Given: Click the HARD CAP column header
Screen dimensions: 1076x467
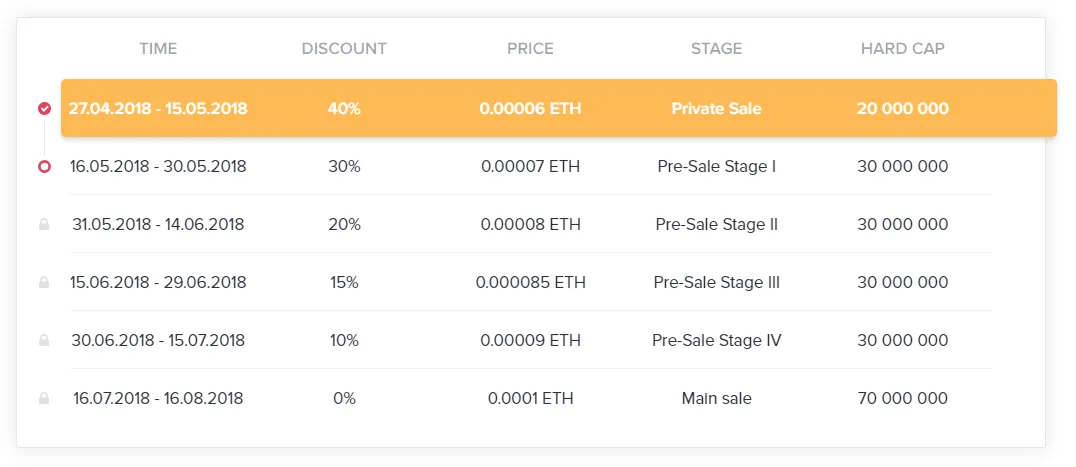Looking at the screenshot, I should coord(903,49).
